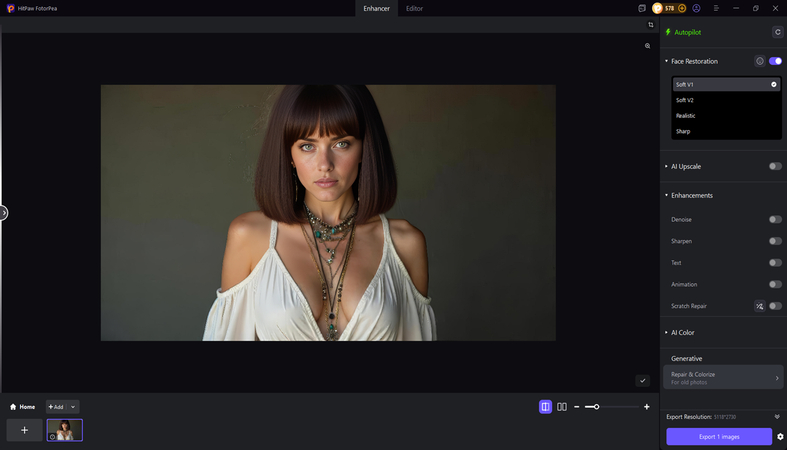Viewport: 787px width, 450px height.
Task: Reset settings with the refresh icon beside Autopilot
Action: (777, 32)
